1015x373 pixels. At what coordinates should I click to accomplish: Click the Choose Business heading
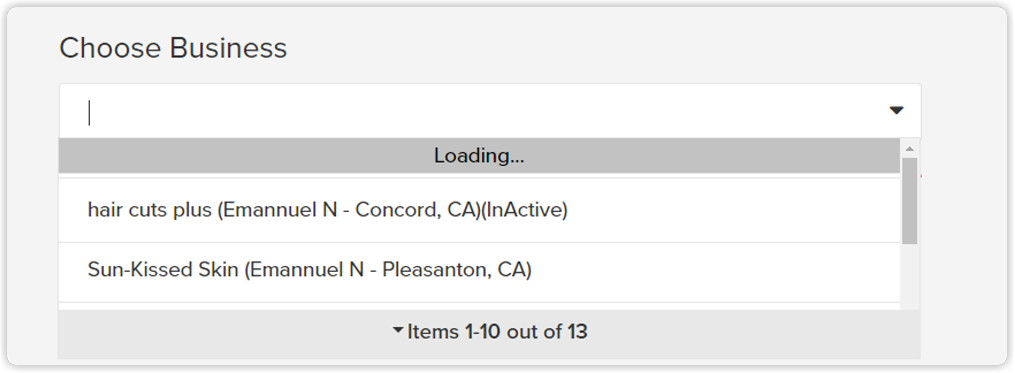pos(173,49)
